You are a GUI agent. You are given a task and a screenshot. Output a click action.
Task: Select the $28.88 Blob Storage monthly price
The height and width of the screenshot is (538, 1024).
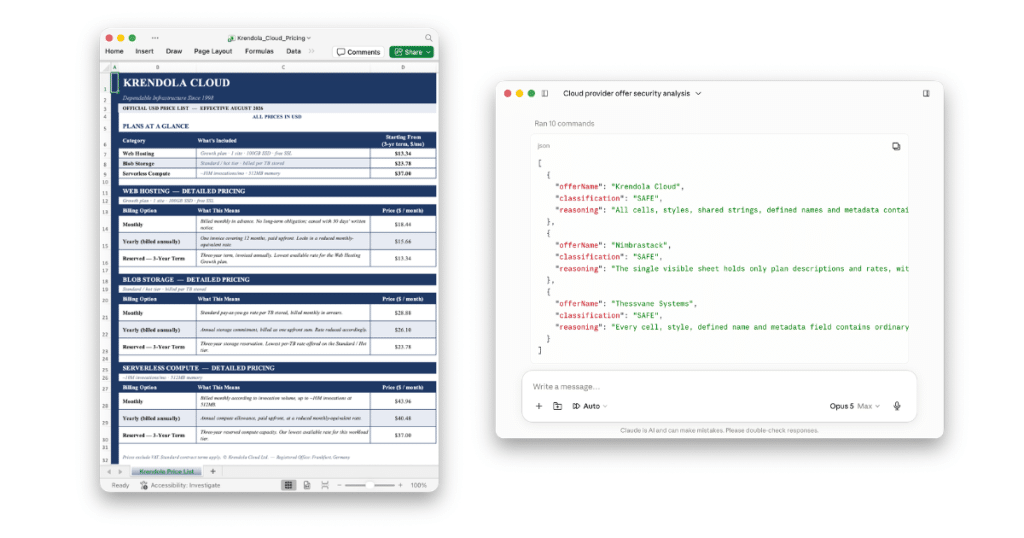pos(403,313)
